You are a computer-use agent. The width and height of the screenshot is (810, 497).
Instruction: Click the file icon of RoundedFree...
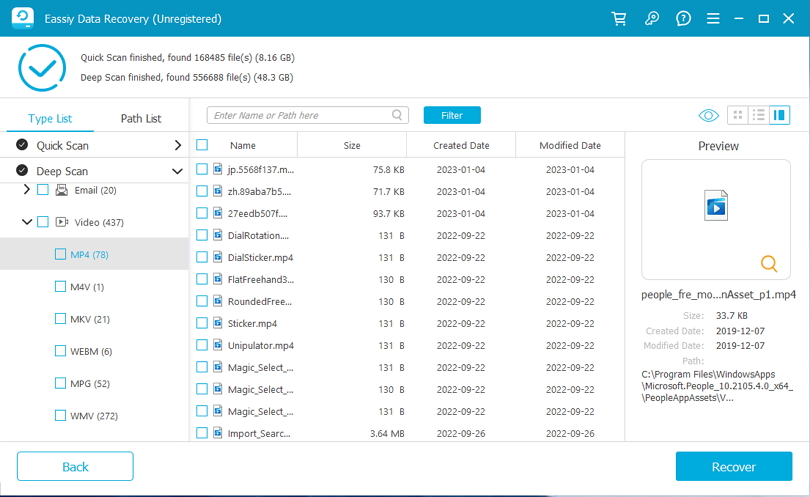(x=218, y=301)
